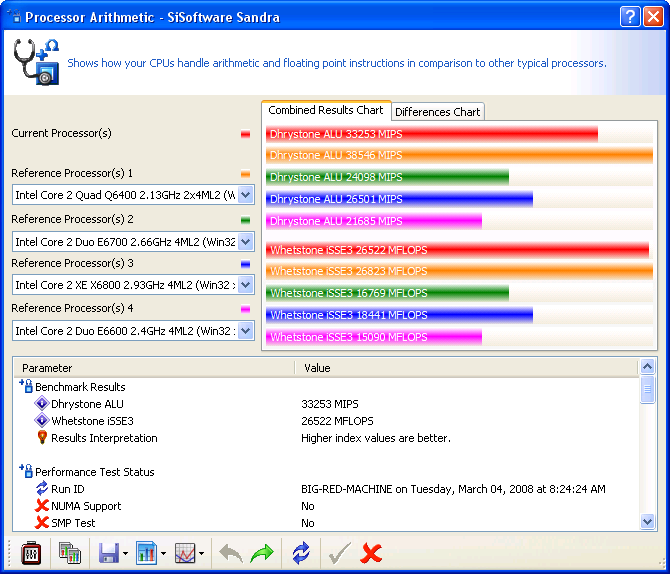
Task: Click the 33253 MIPS value cell
Action: click(x=330, y=404)
